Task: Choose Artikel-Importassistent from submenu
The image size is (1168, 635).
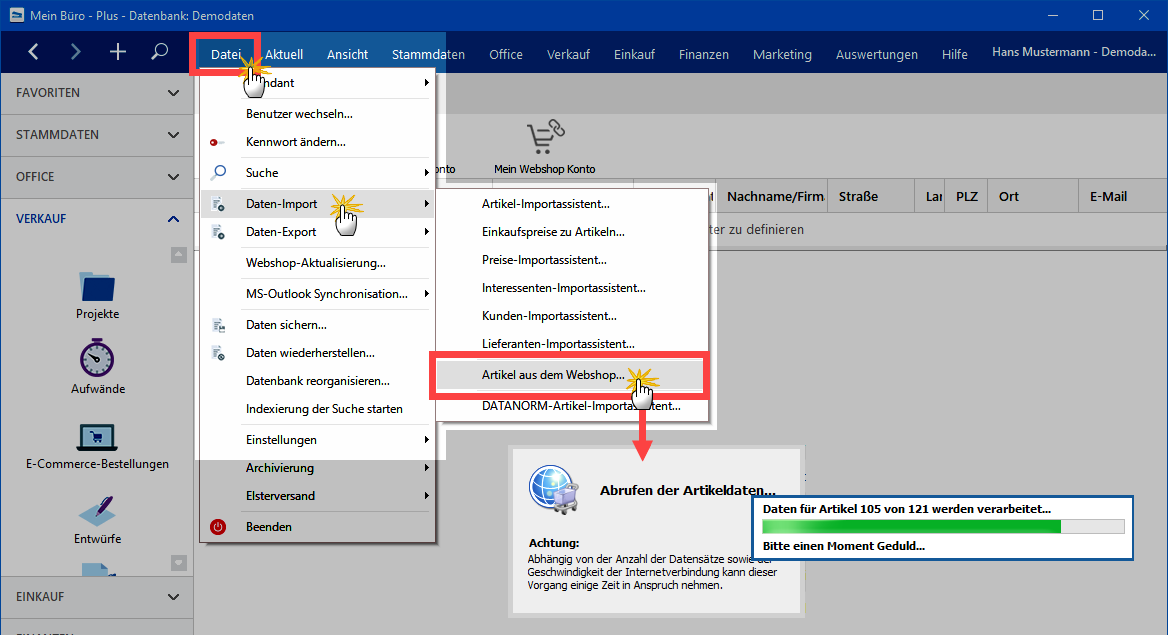Action: [x=572, y=203]
